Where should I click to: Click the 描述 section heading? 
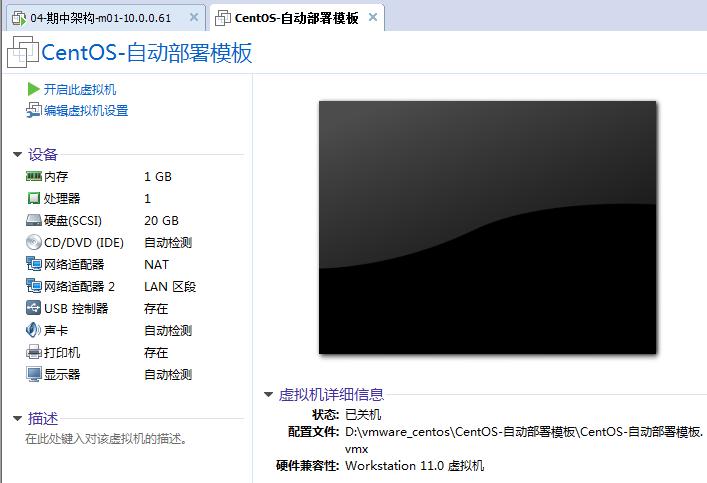pos(43,419)
